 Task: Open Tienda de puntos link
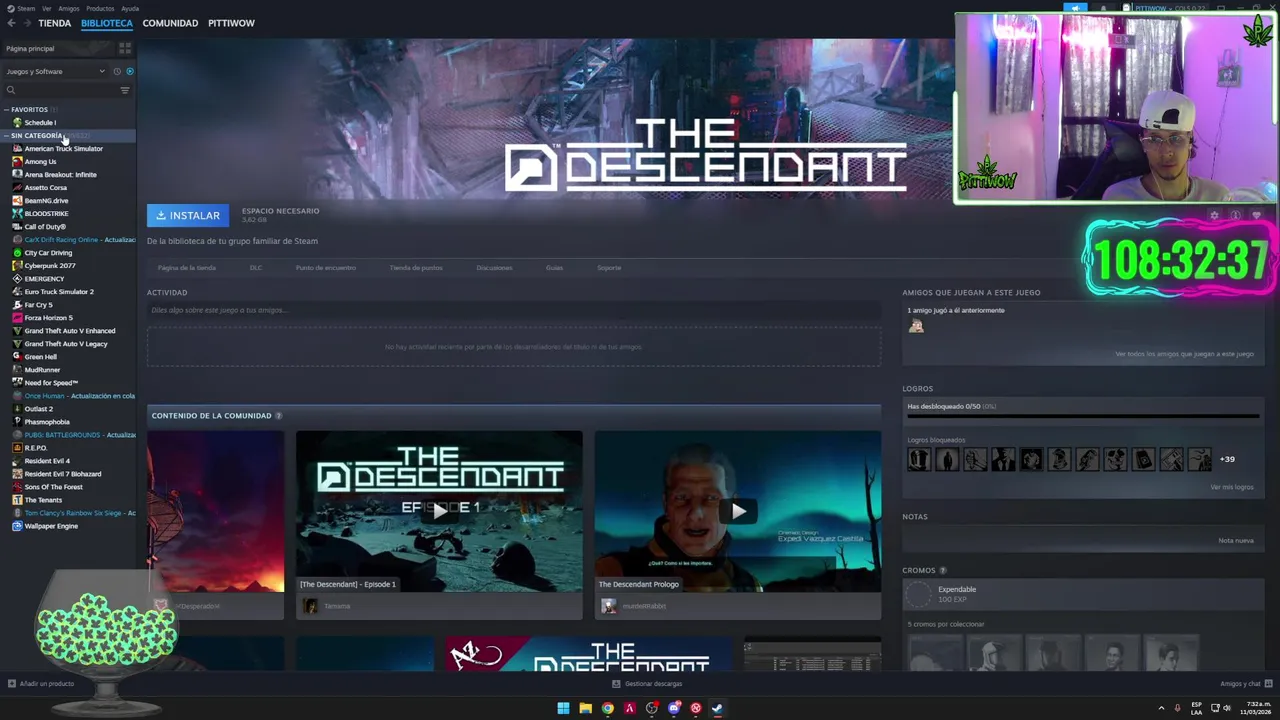pos(416,268)
